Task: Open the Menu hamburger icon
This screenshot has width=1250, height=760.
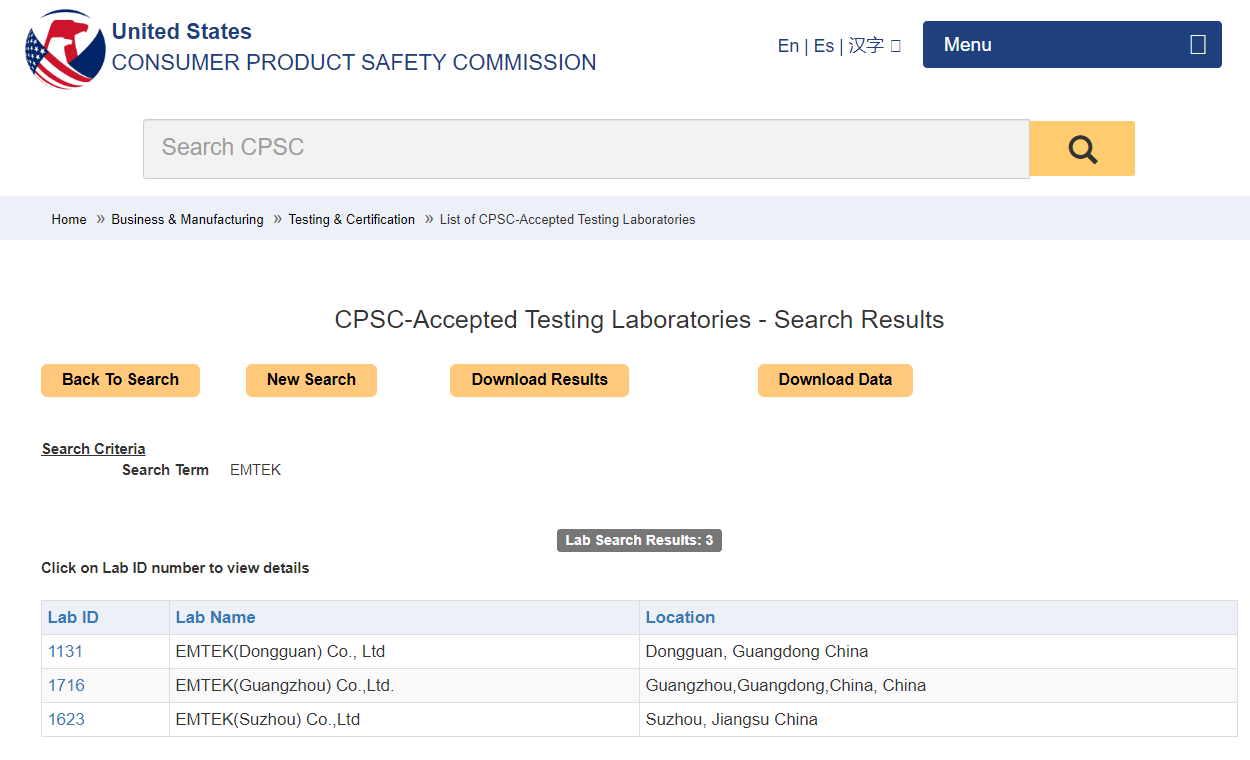Action: point(1197,45)
